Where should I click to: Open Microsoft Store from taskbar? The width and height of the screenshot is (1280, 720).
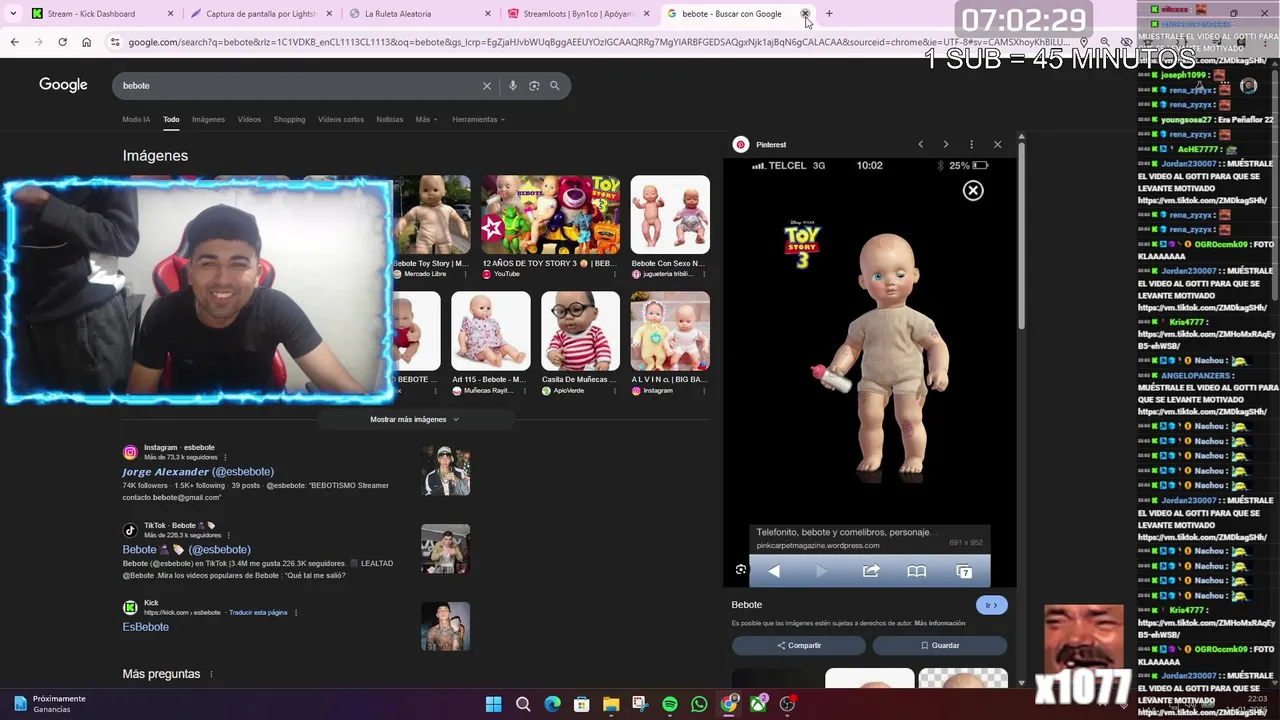(581, 704)
